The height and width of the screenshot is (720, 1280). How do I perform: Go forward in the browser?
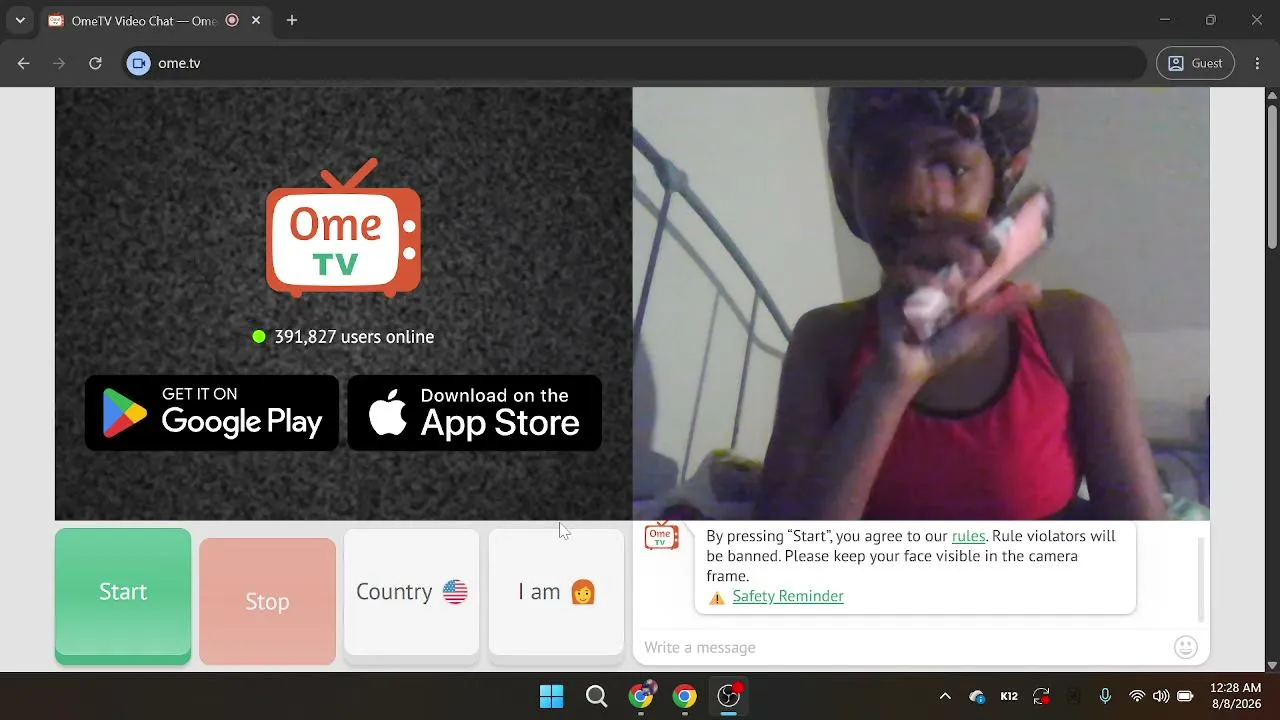tap(59, 63)
